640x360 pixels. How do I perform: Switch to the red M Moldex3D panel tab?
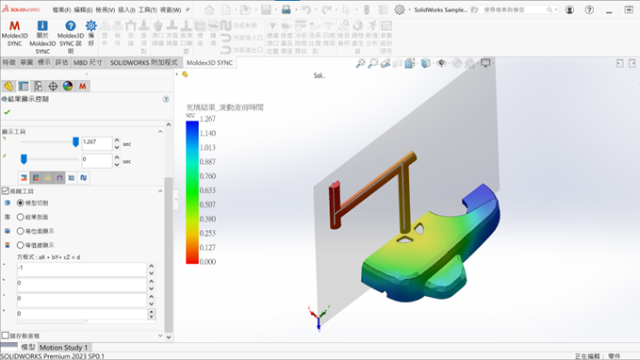pos(82,86)
